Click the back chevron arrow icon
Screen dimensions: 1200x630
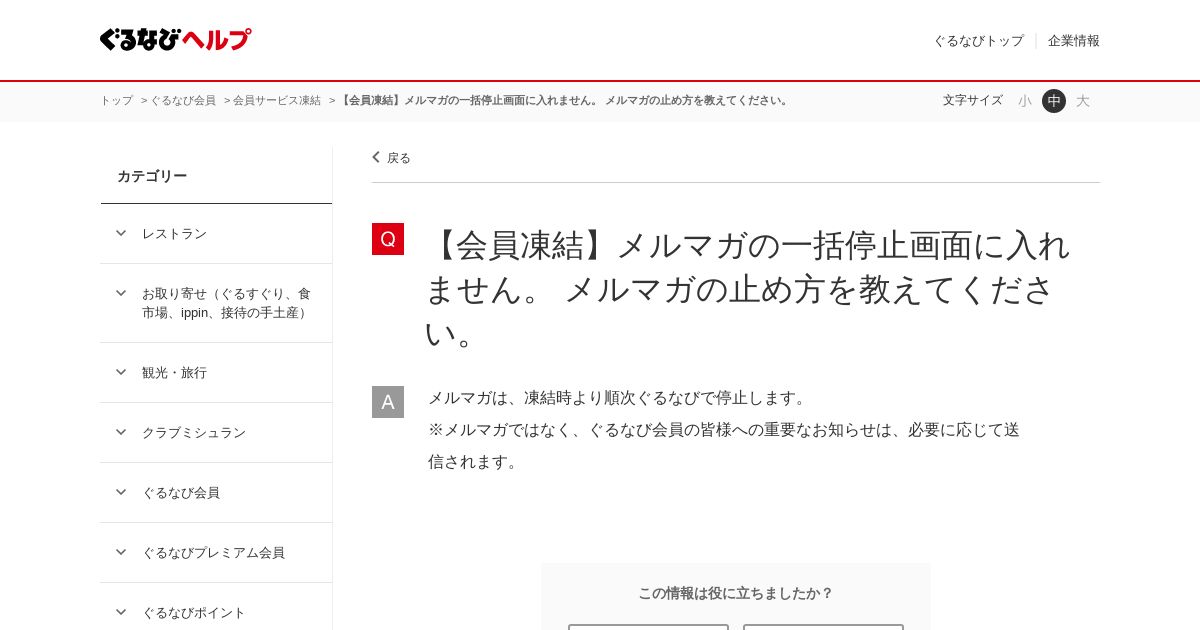376,157
